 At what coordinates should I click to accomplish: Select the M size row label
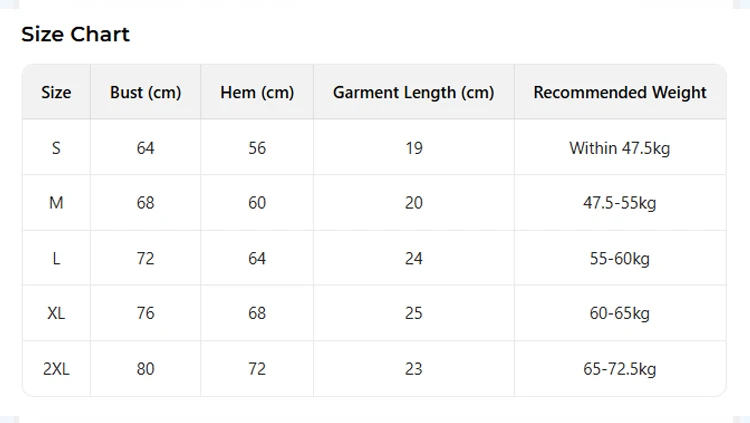(x=56, y=202)
